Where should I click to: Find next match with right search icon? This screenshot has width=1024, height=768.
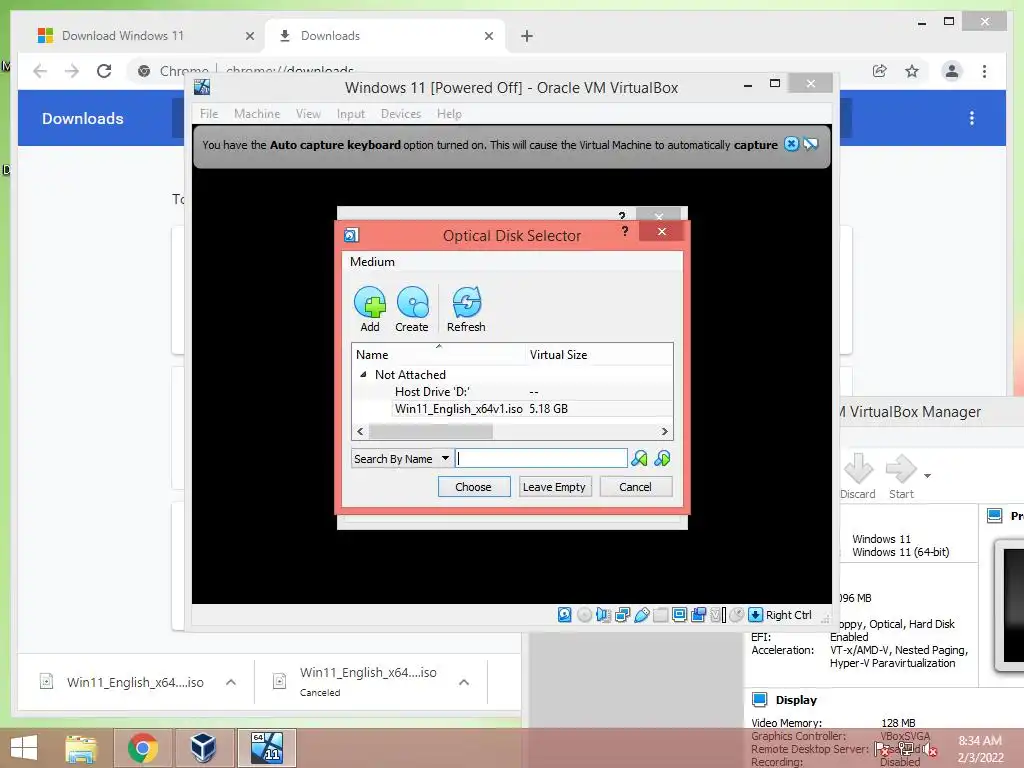[x=662, y=458]
